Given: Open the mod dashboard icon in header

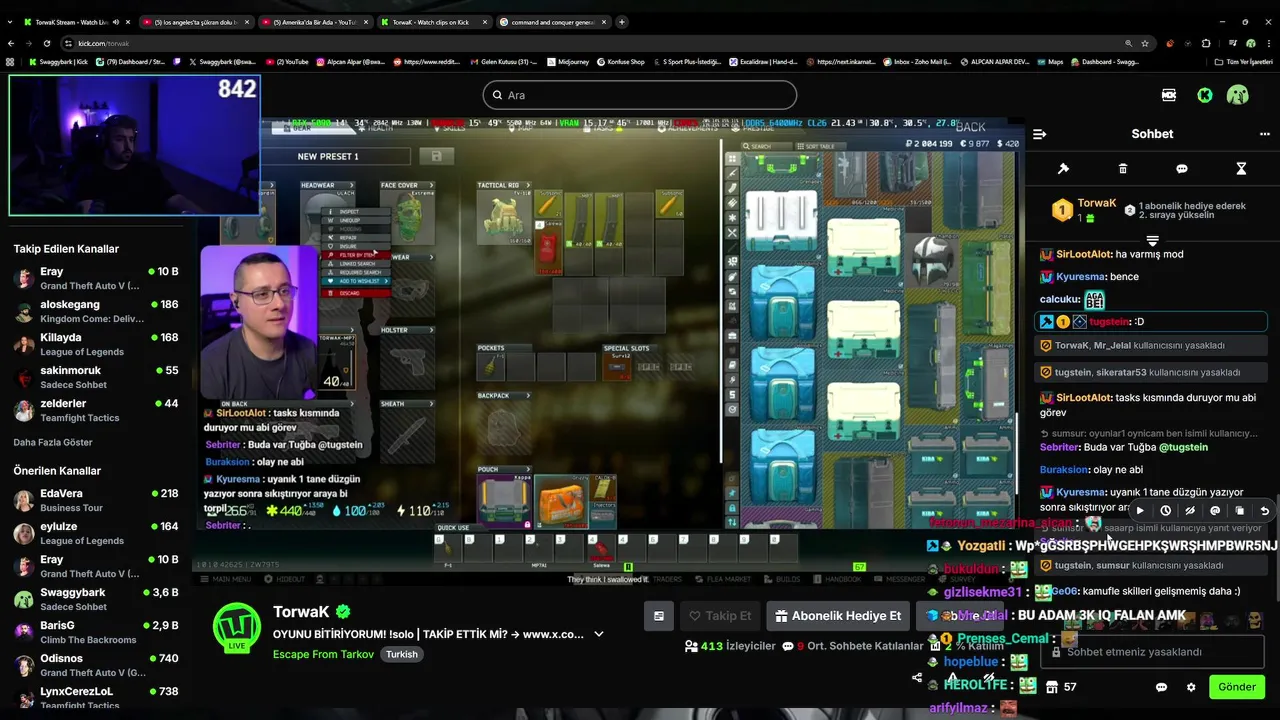Looking at the screenshot, I should [x=1169, y=95].
